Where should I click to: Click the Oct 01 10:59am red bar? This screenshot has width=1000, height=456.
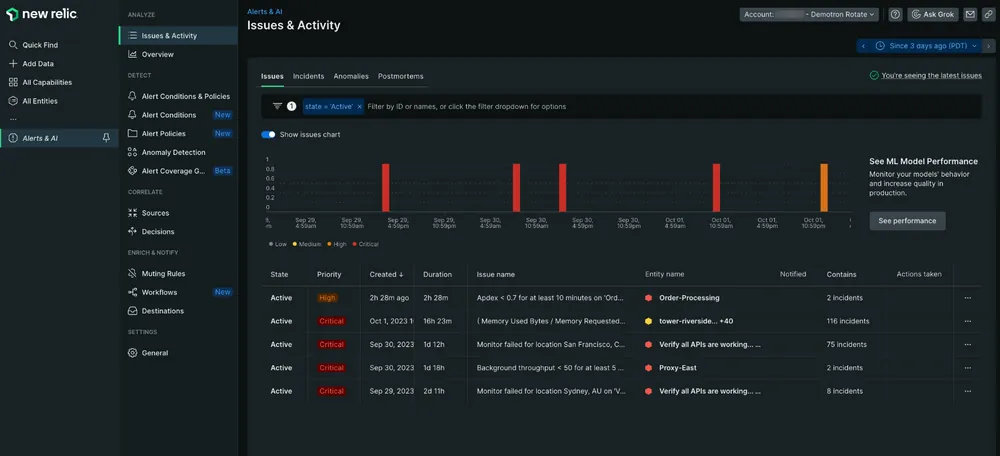(x=716, y=188)
